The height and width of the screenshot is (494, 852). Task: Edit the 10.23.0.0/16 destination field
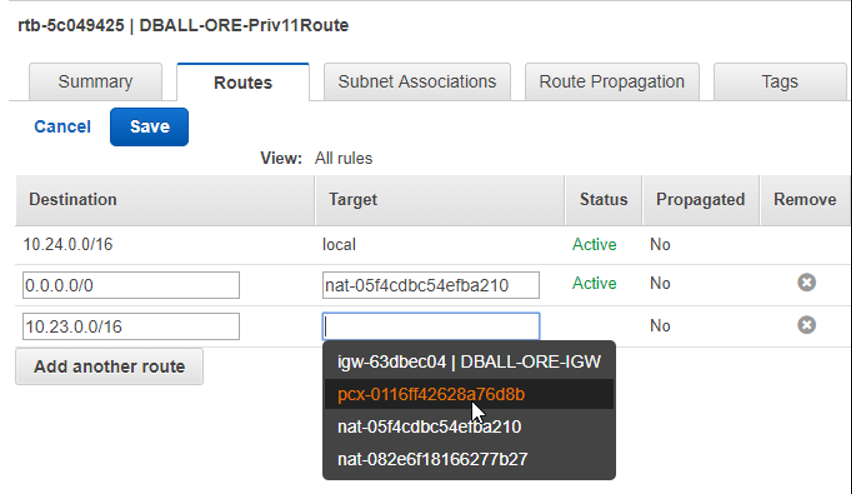(x=131, y=327)
